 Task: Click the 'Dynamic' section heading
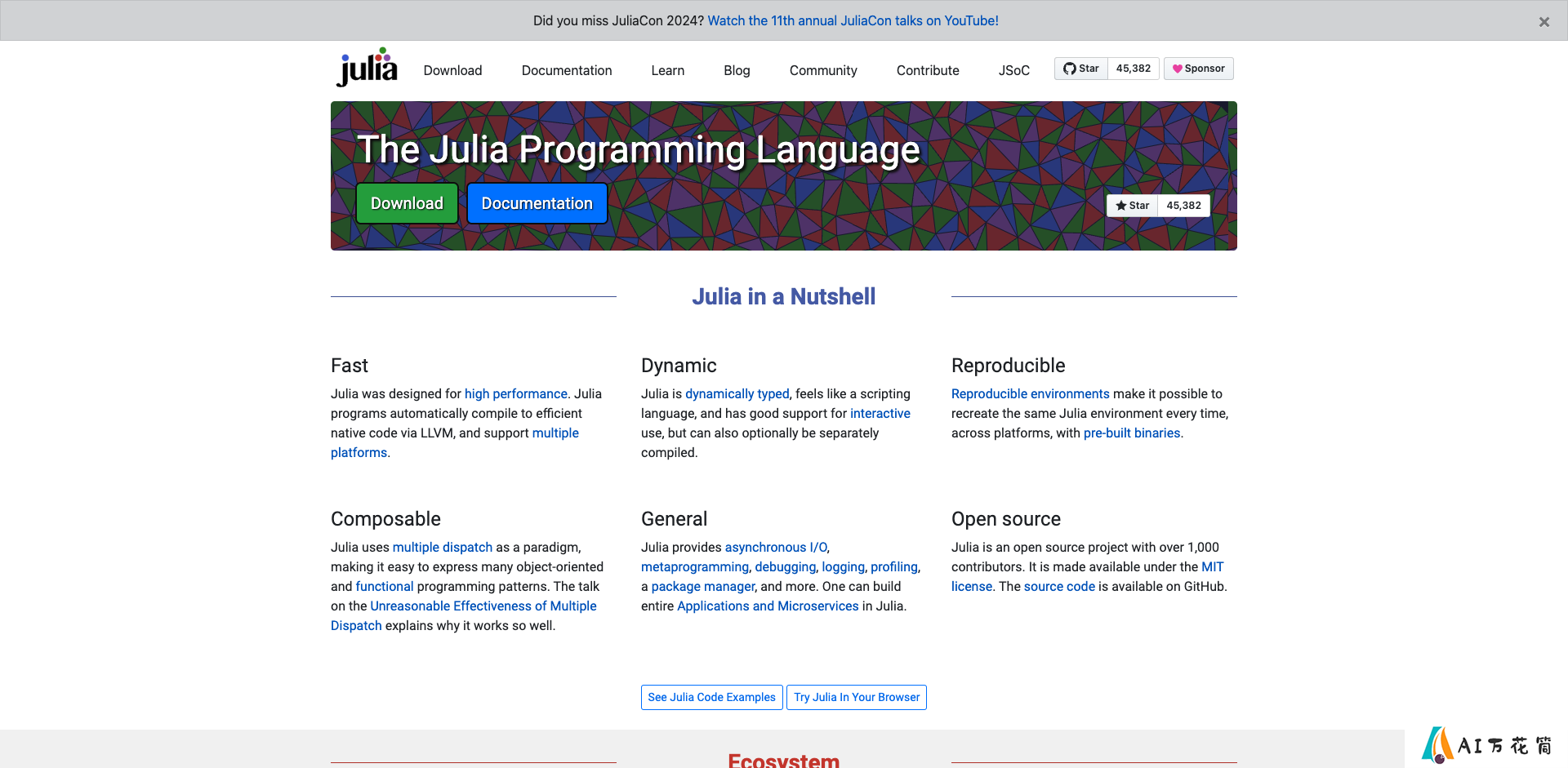pos(679,366)
